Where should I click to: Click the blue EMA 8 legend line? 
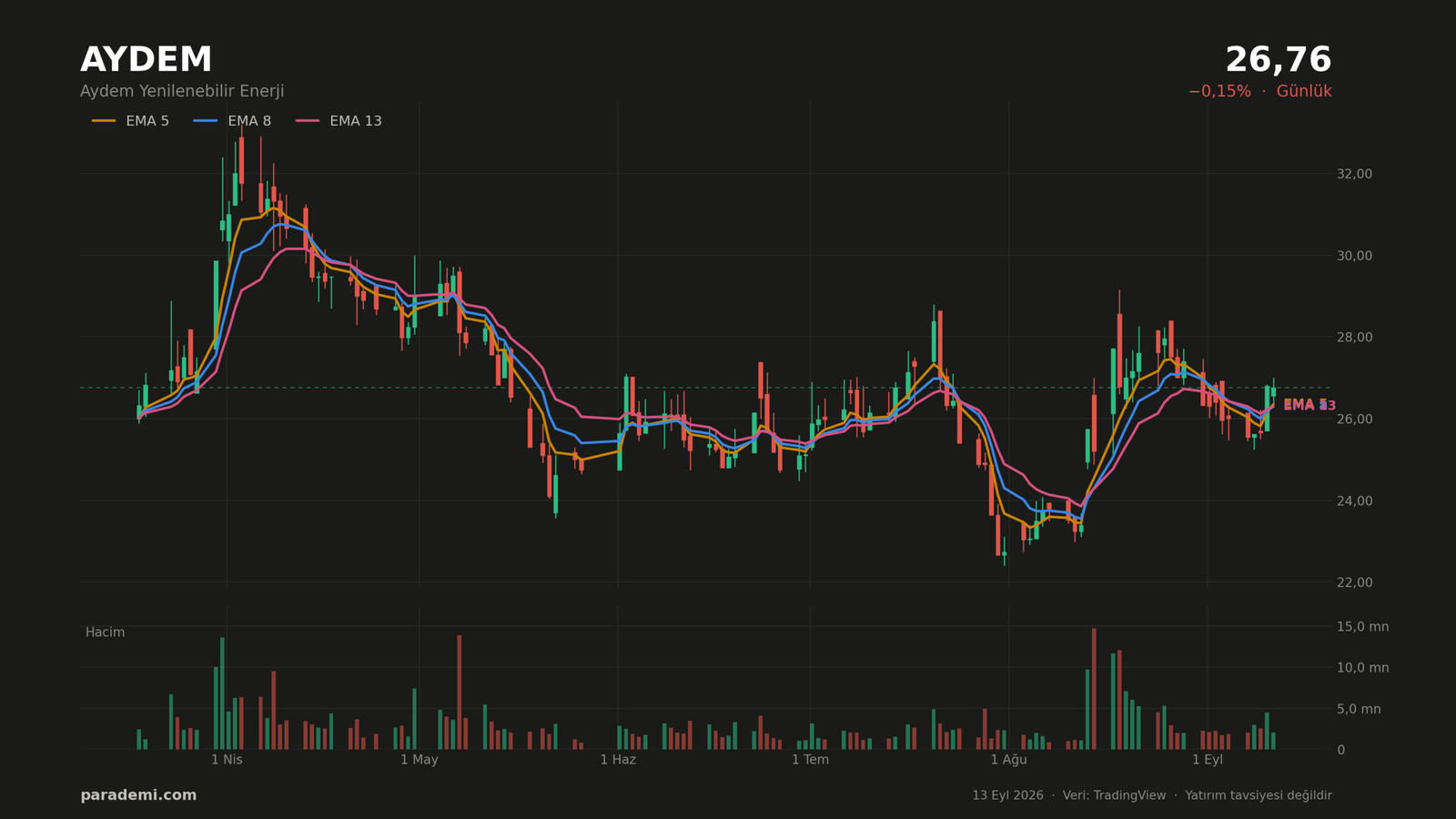(206, 121)
